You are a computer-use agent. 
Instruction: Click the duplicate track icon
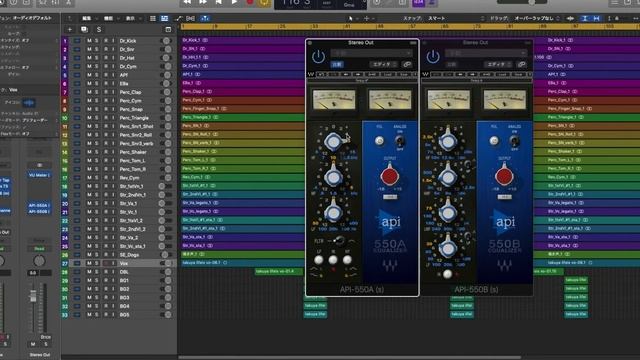point(84,29)
